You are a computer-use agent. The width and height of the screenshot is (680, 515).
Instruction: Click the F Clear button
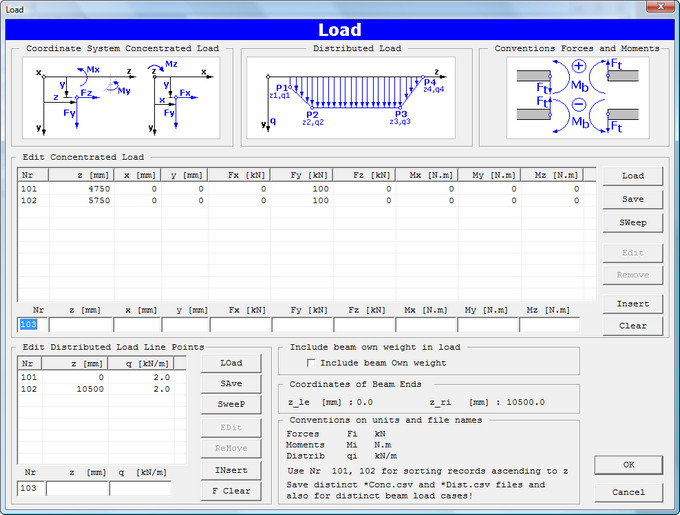point(232,491)
